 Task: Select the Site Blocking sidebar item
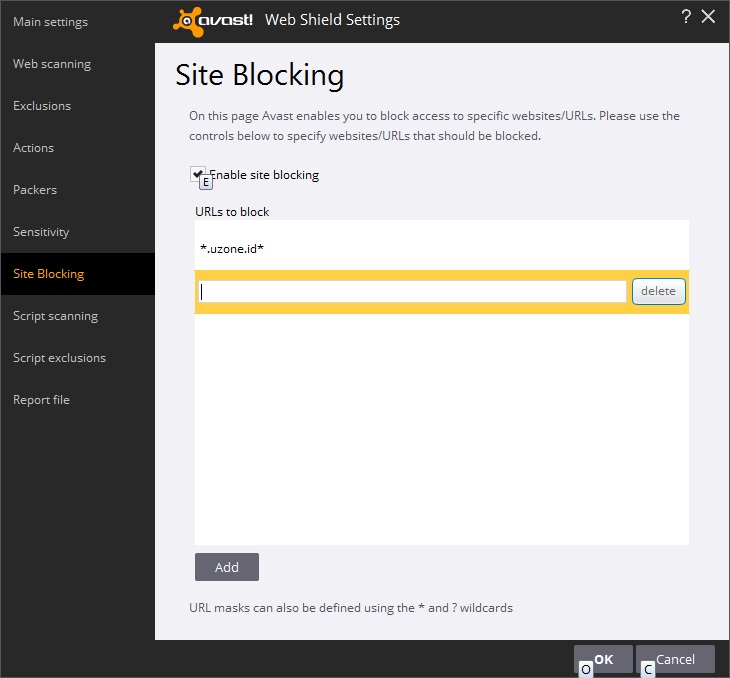tap(77, 274)
